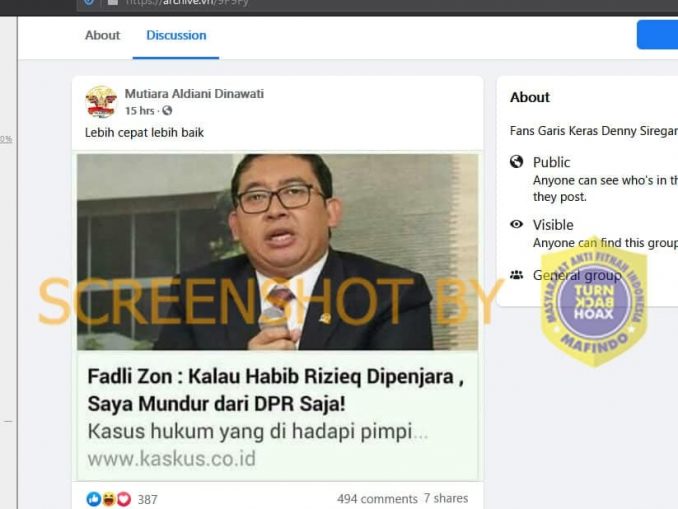Open the Fadli Zon article headline link

click(x=276, y=390)
